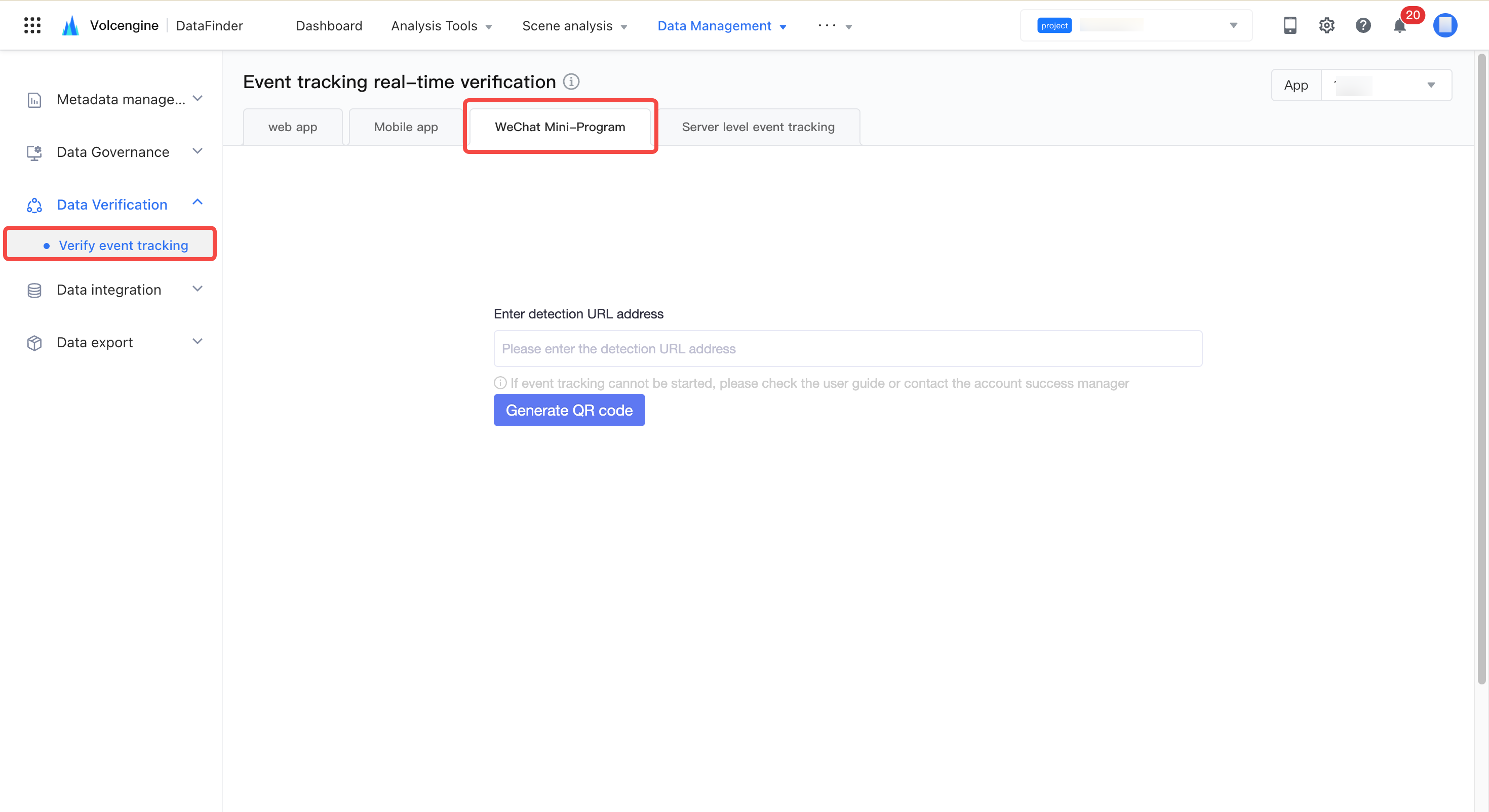Click info icon beside page title
Image resolution: width=1489 pixels, height=812 pixels.
pos(571,82)
